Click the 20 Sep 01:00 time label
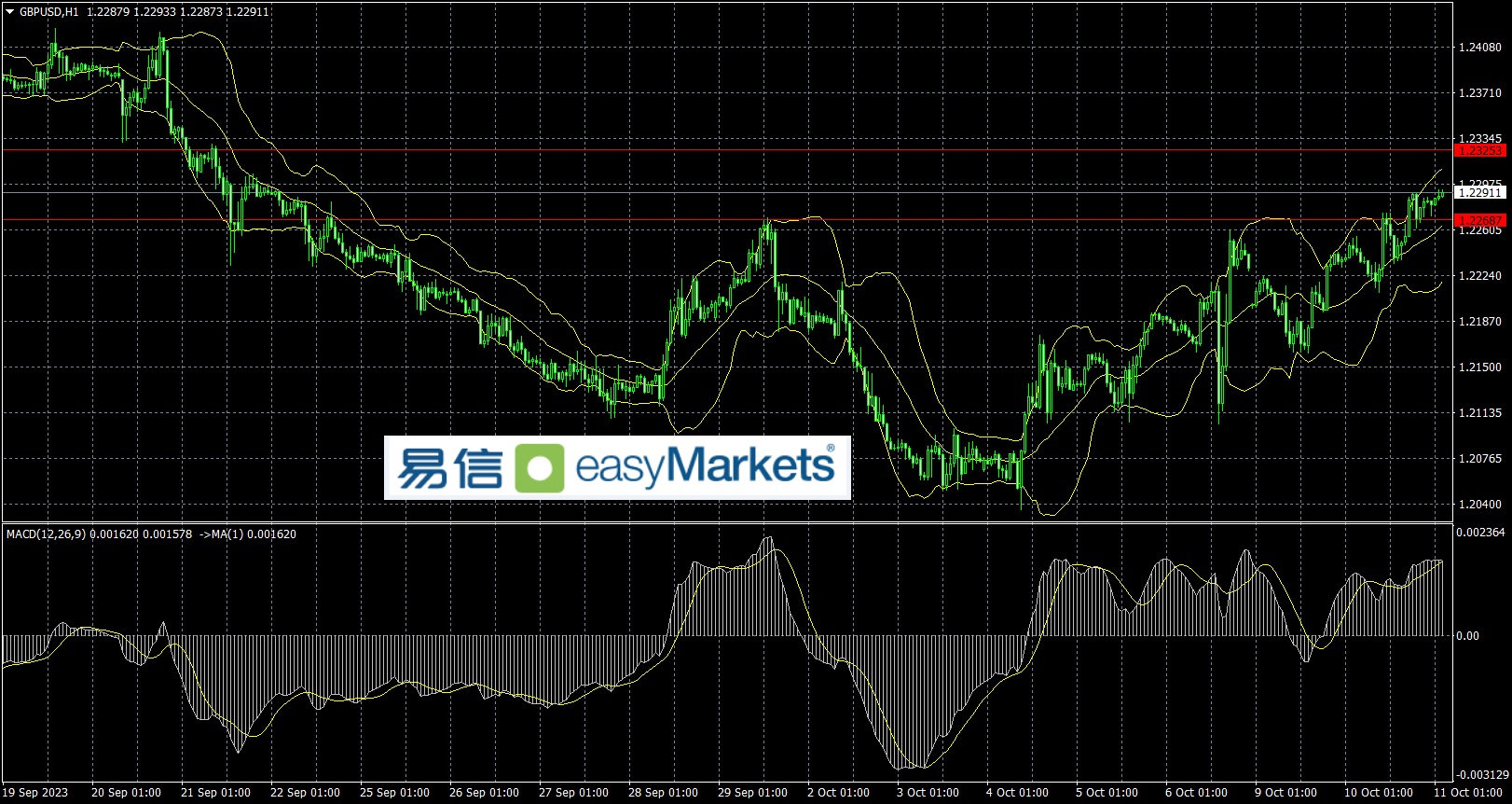1512x804 pixels. (x=126, y=793)
